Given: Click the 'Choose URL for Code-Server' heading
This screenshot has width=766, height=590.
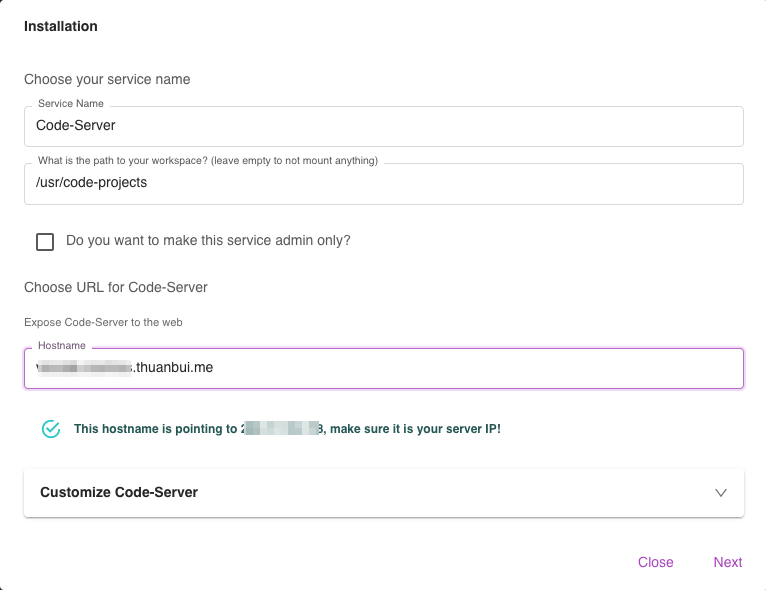Looking at the screenshot, I should click(116, 287).
